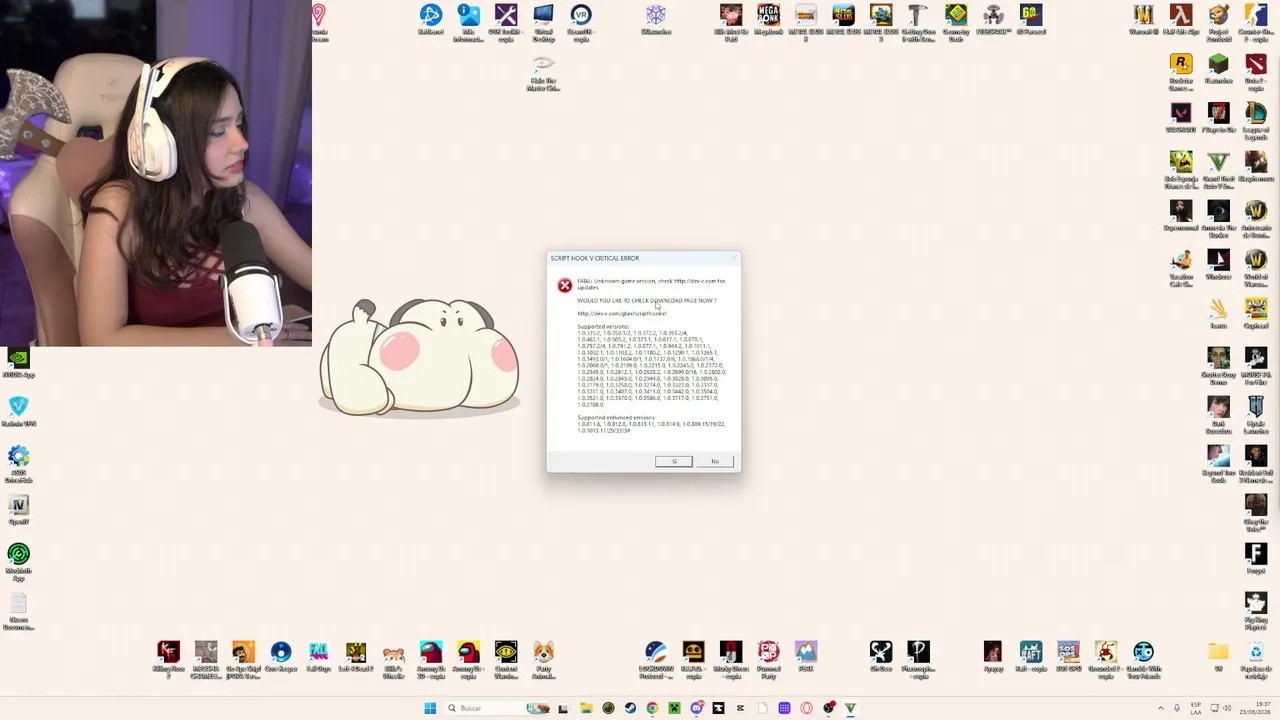Launch the Among Us red crewmate shortcut
This screenshot has height=720, width=1280.
pyautogui.click(x=468, y=659)
